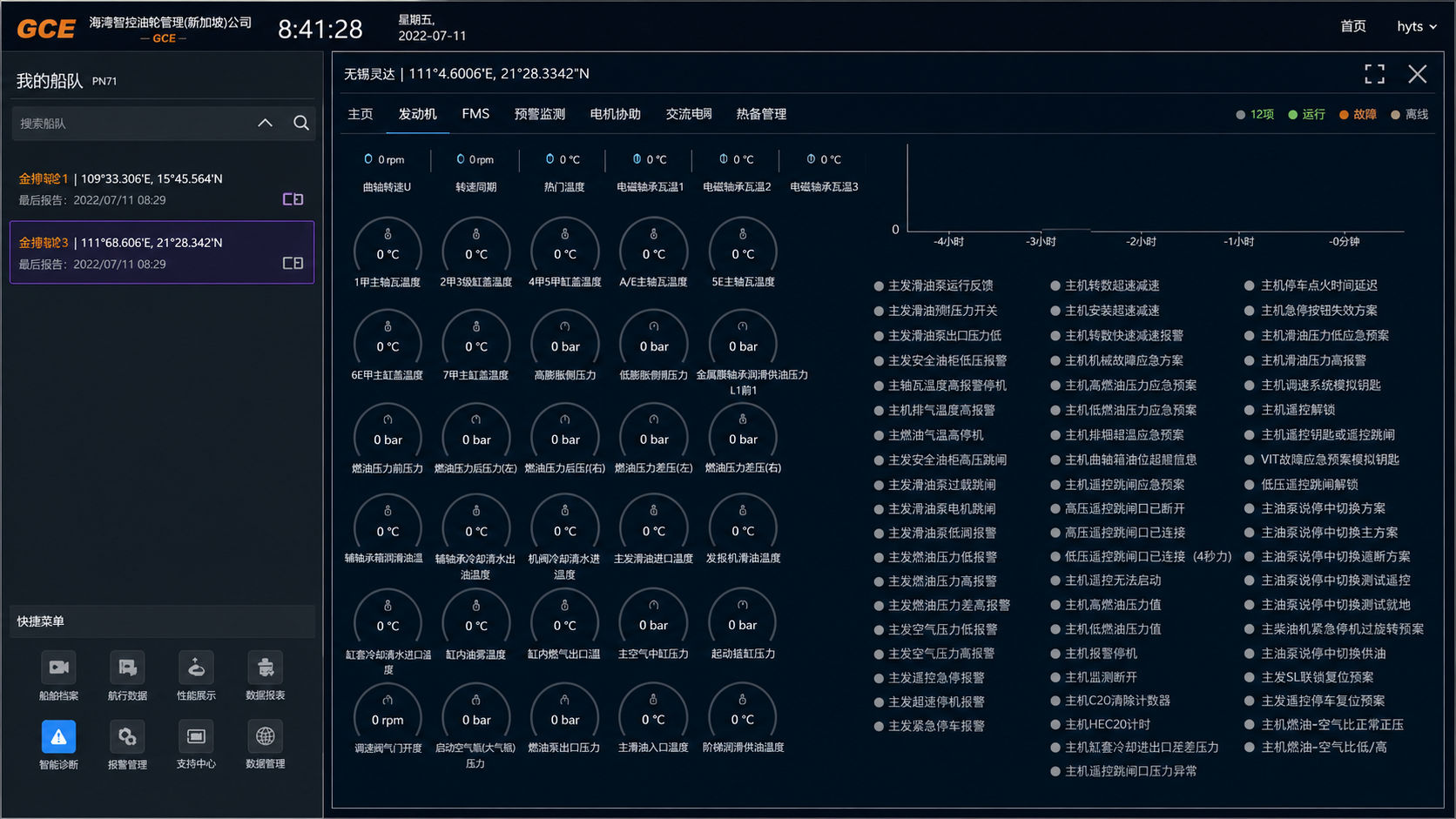Toggle the 故障 status legend filter
The width and height of the screenshot is (1456, 819).
[x=1358, y=114]
